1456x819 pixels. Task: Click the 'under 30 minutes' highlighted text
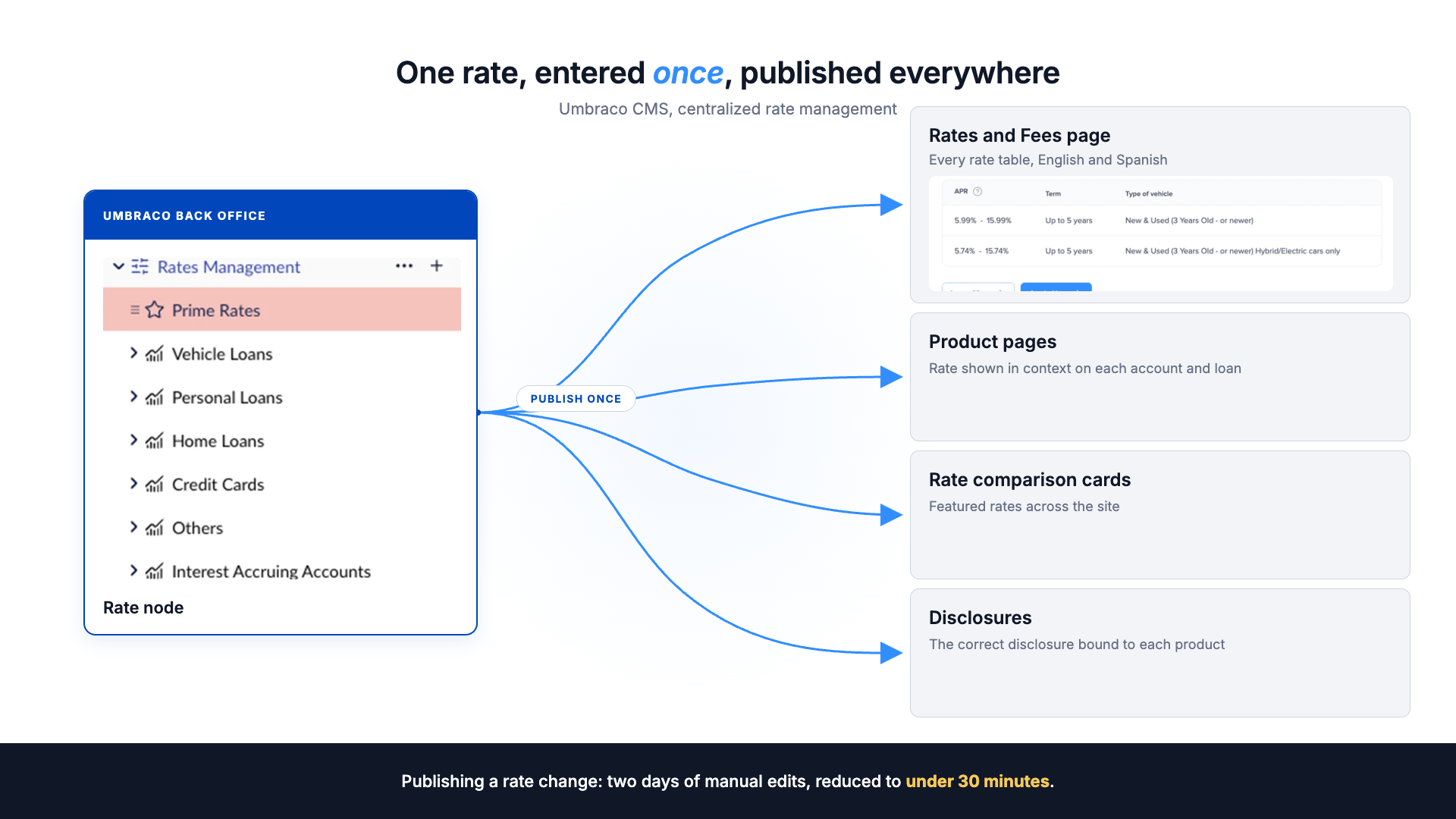coord(977,781)
